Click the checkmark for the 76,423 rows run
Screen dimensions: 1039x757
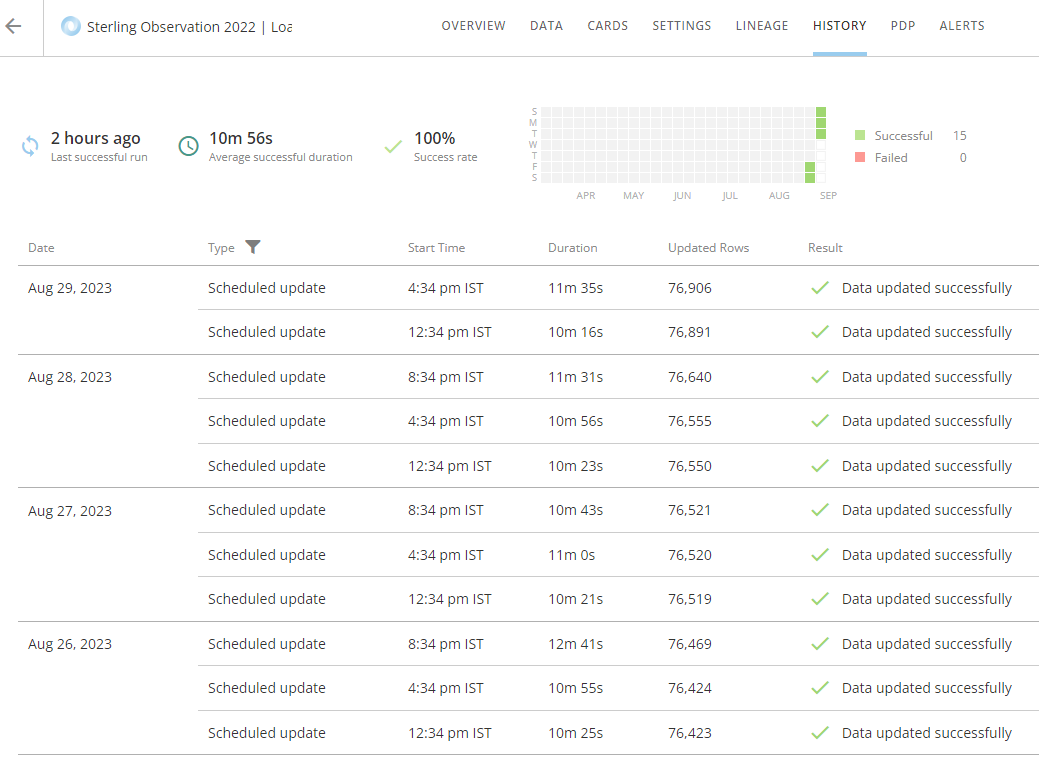[x=820, y=732]
